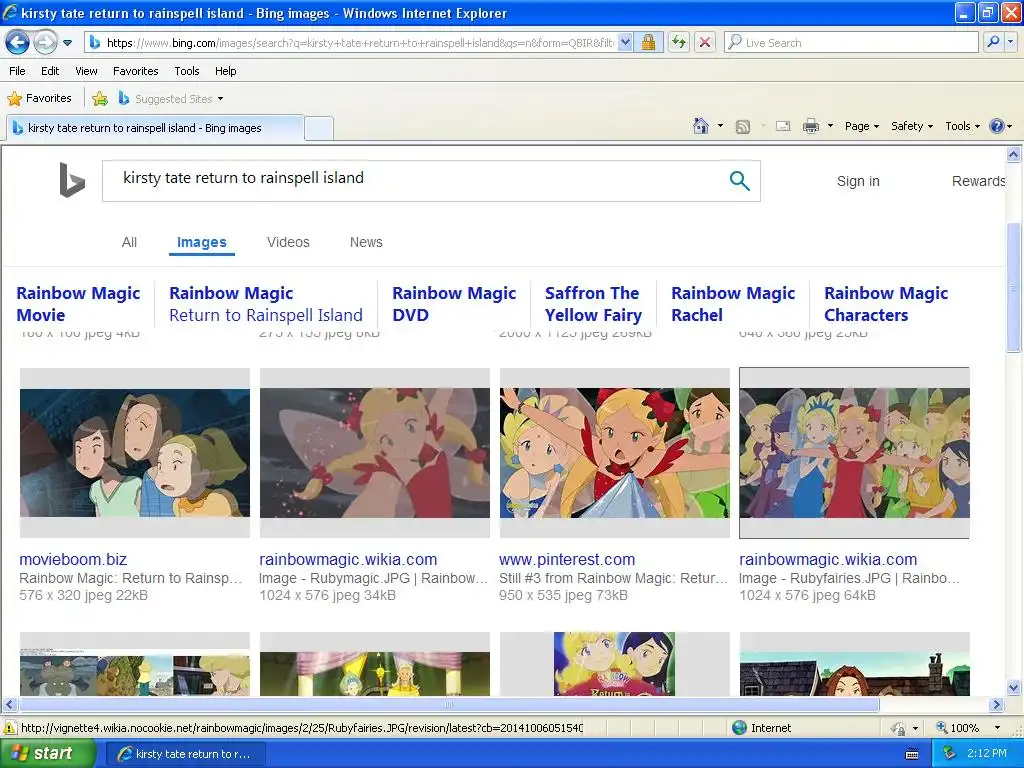The width and height of the screenshot is (1024, 768).
Task: Open the Help menu
Action: [x=225, y=71]
